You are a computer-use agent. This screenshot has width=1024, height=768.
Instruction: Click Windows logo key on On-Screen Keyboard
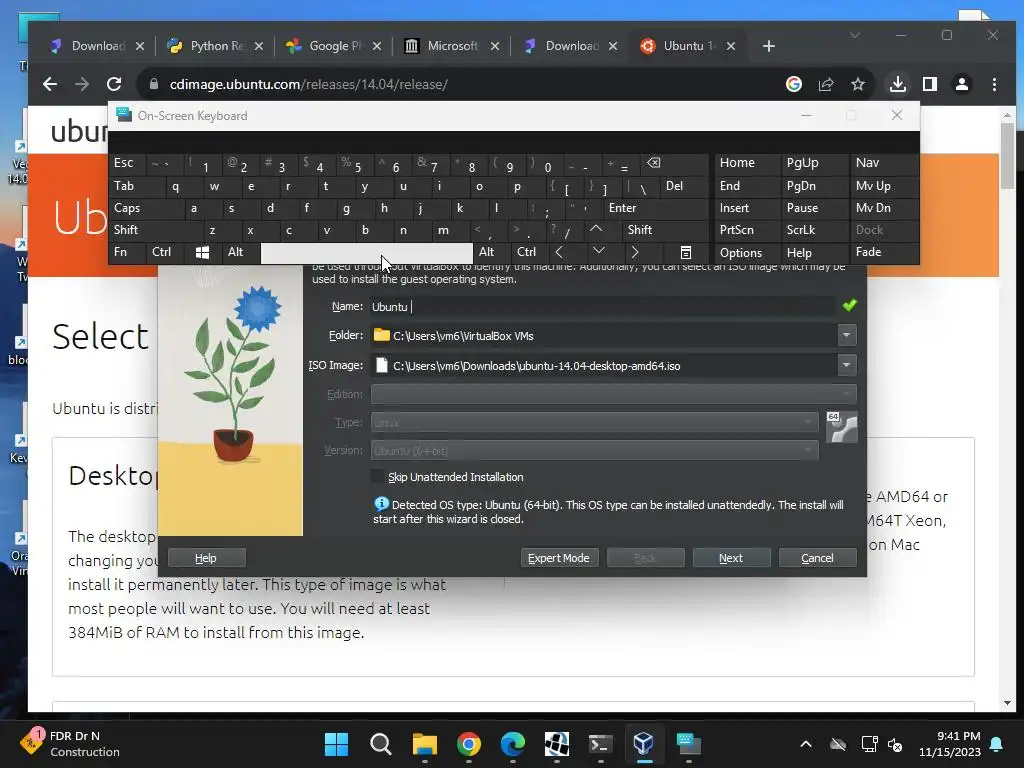tap(202, 253)
